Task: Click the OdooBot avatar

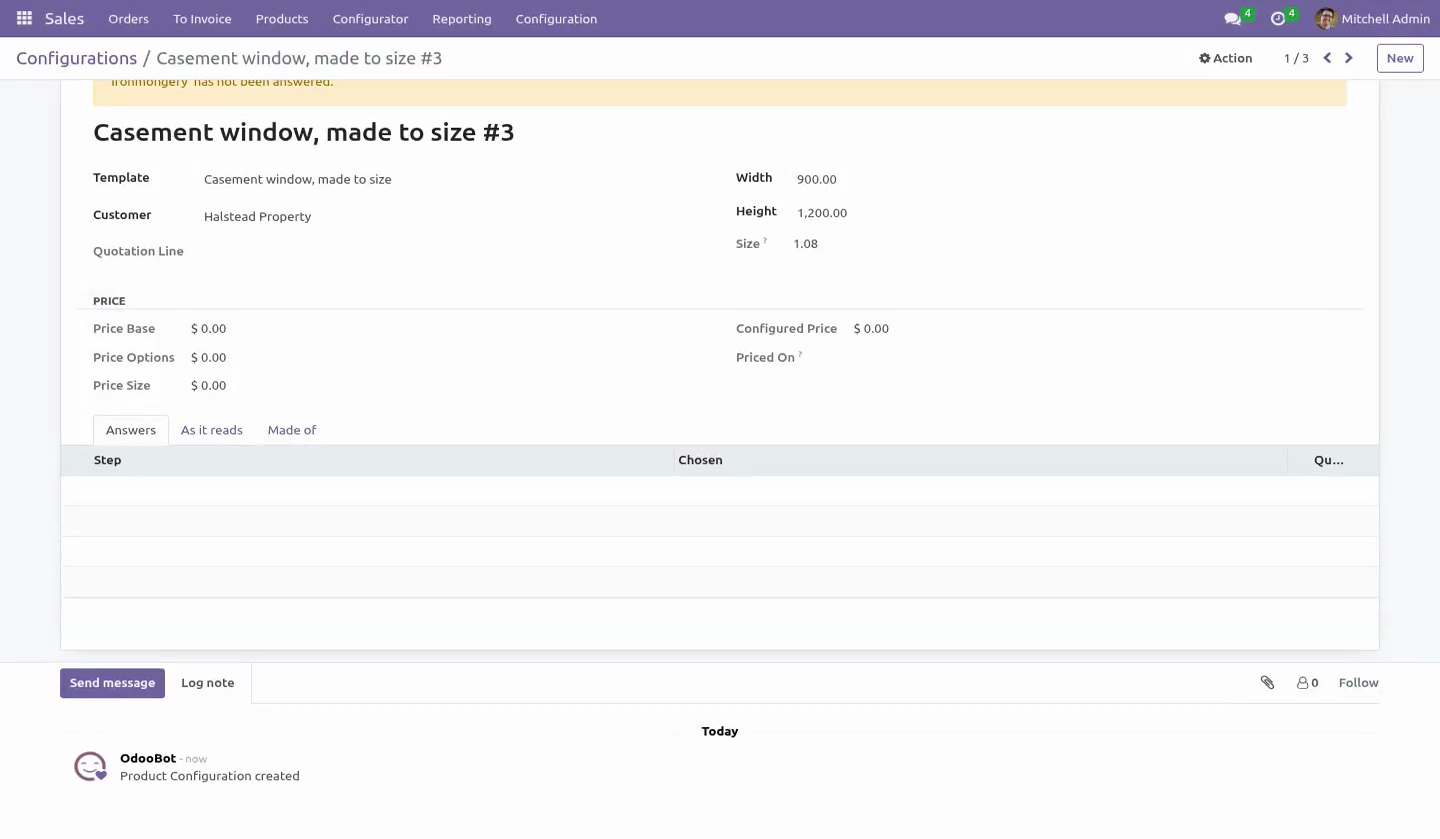Action: coord(90,767)
